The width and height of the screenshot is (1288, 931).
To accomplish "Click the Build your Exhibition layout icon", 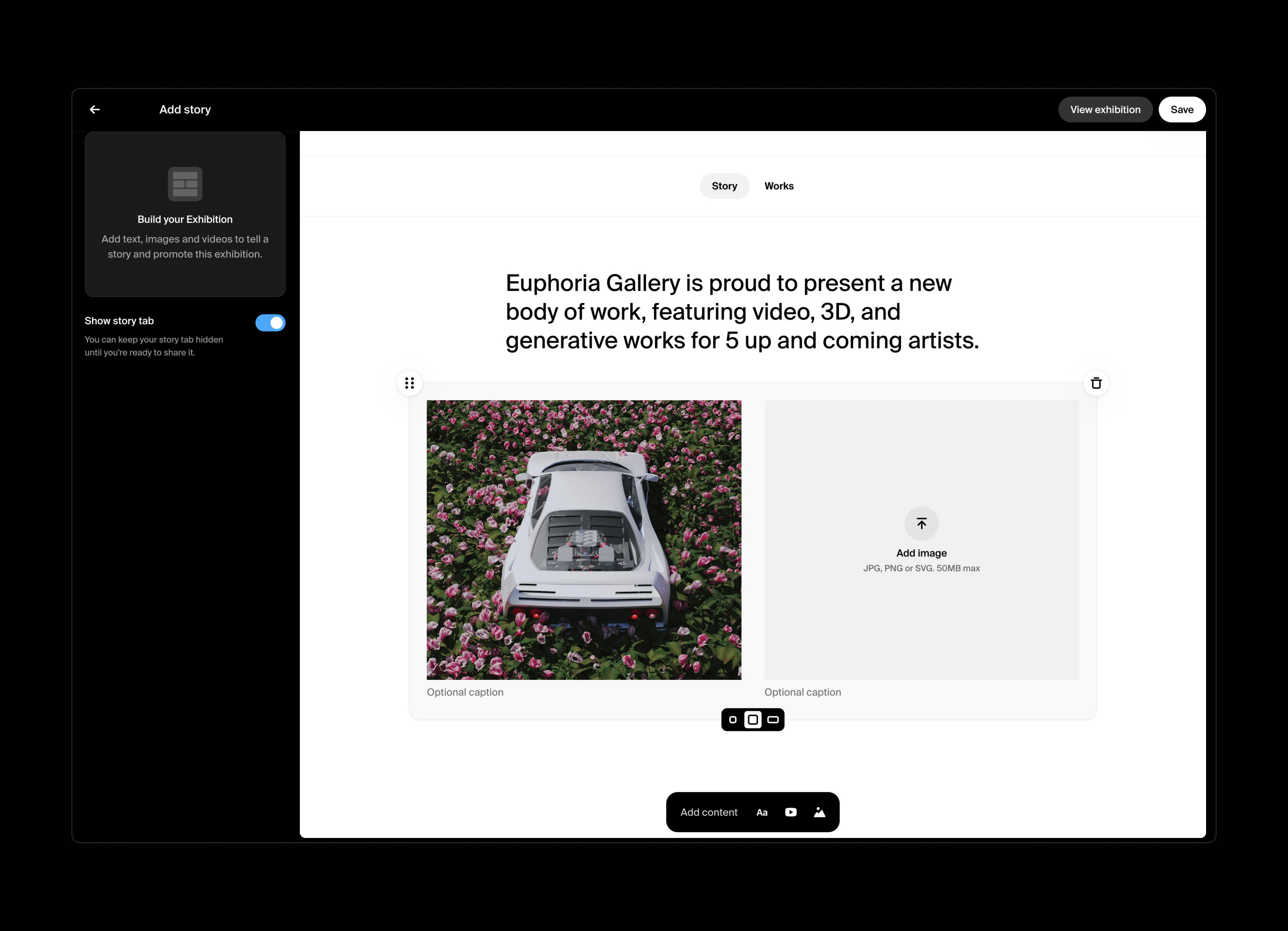I will [x=185, y=184].
